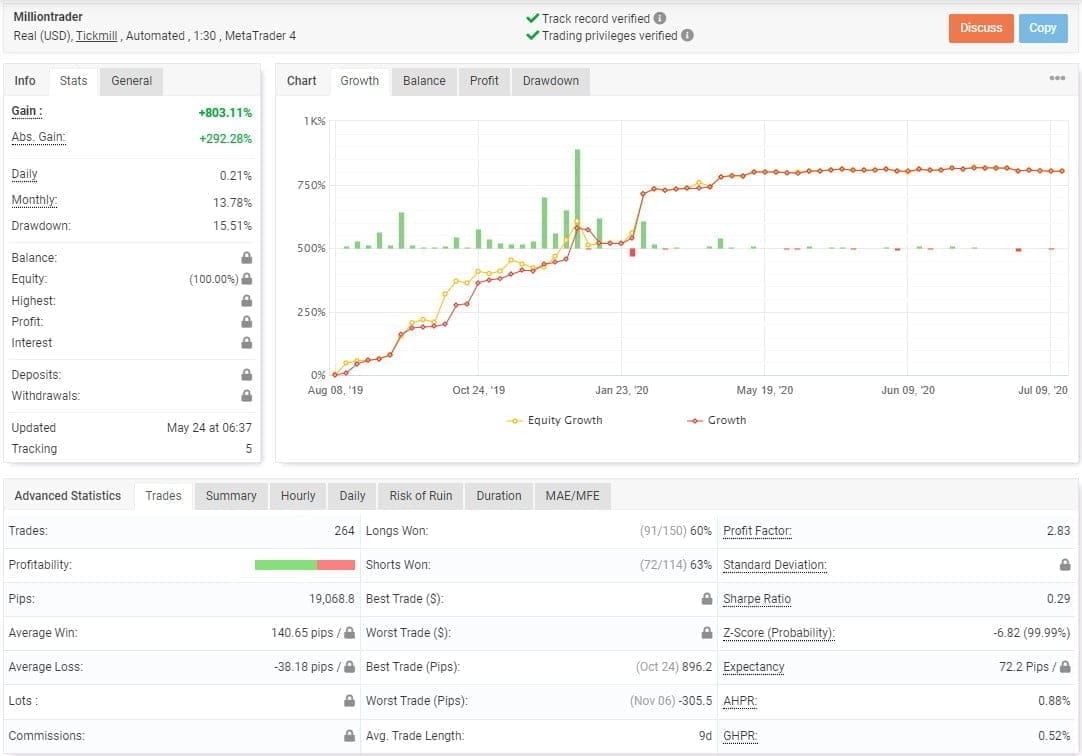Click the Copy button

pyautogui.click(x=1043, y=28)
